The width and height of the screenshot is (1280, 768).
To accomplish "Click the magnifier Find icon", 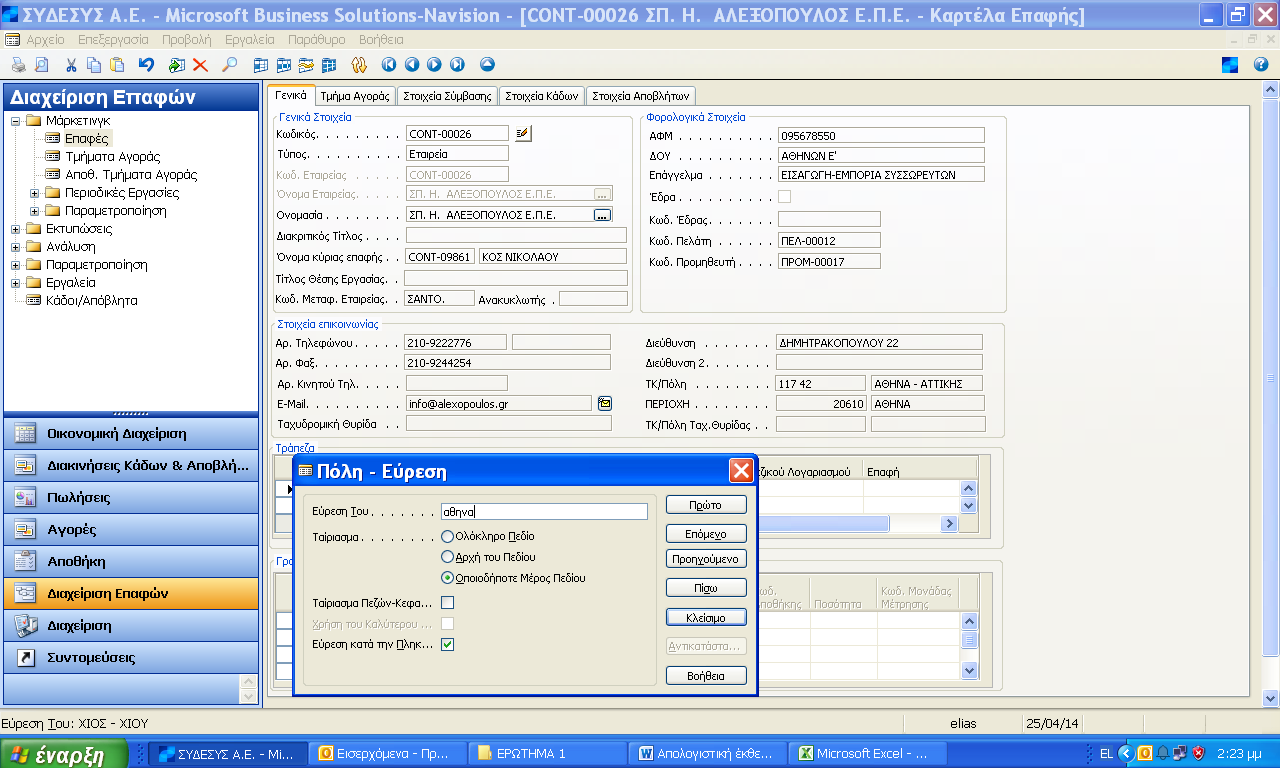I will (230, 65).
